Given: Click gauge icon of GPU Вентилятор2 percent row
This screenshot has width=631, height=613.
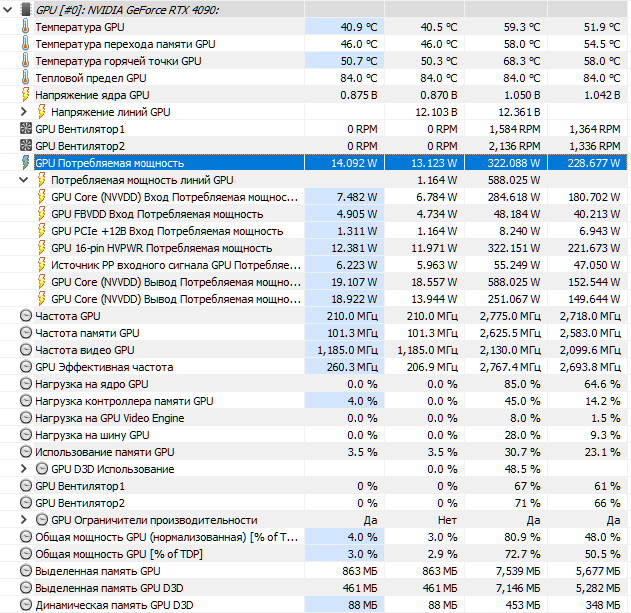Looking at the screenshot, I should tap(26, 503).
